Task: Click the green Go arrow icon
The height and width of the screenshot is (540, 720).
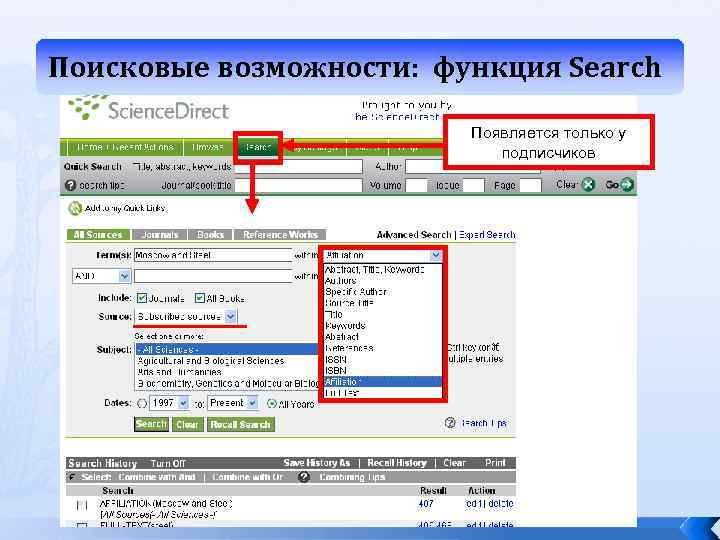Action: coord(626,185)
